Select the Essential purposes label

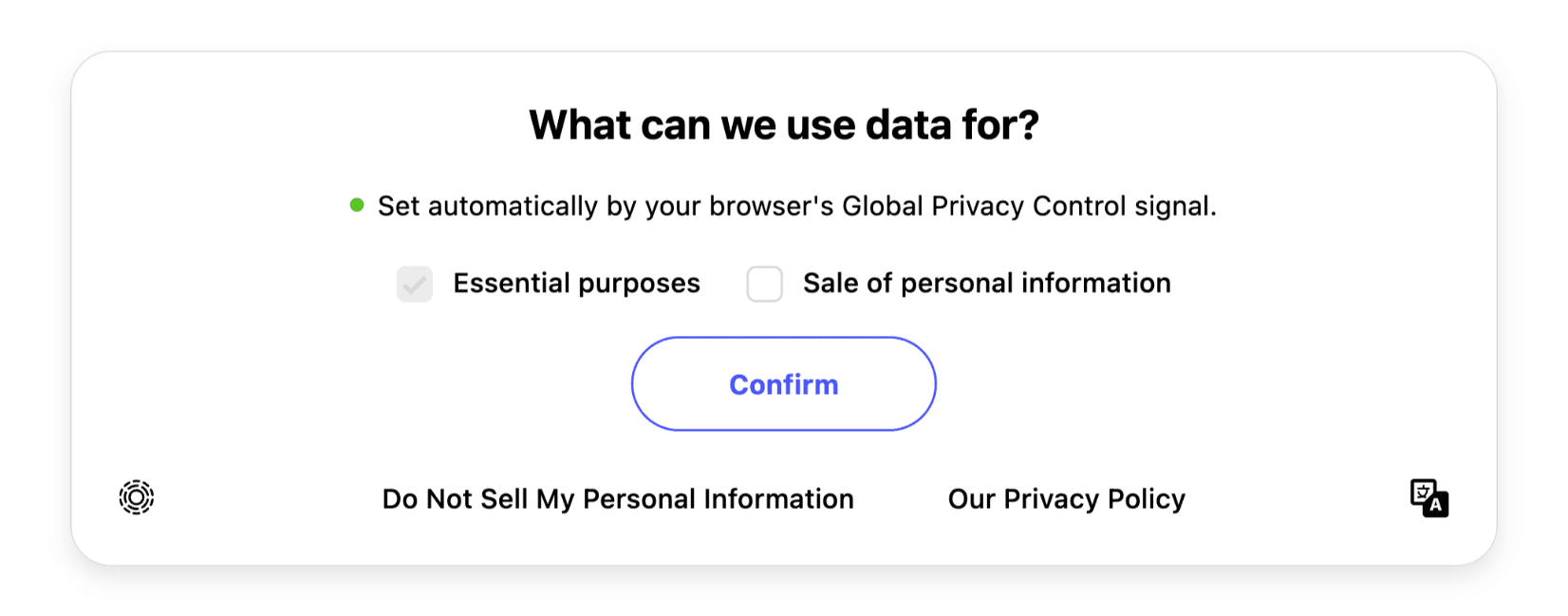[575, 282]
